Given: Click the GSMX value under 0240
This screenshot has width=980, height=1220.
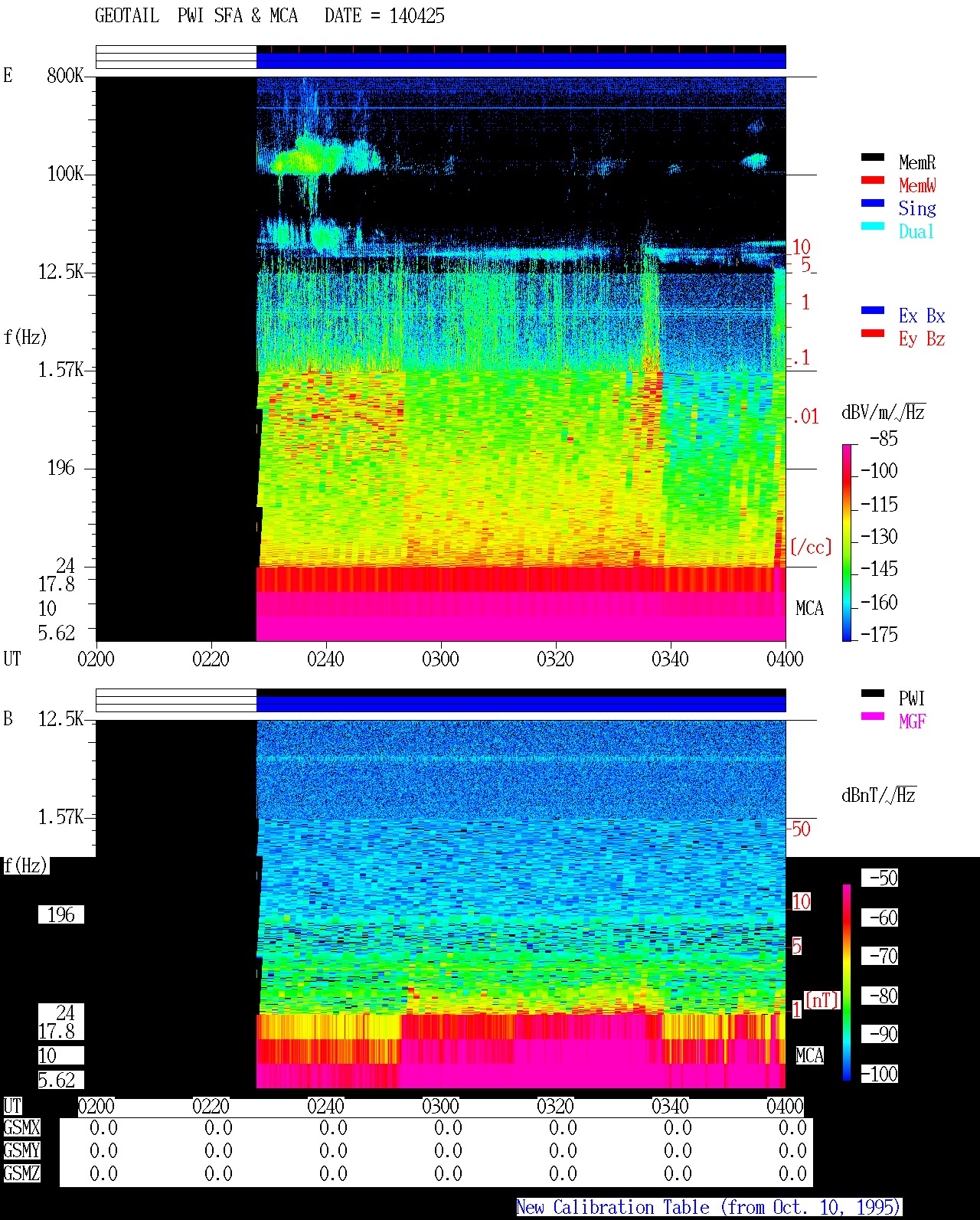Looking at the screenshot, I should [x=333, y=1128].
